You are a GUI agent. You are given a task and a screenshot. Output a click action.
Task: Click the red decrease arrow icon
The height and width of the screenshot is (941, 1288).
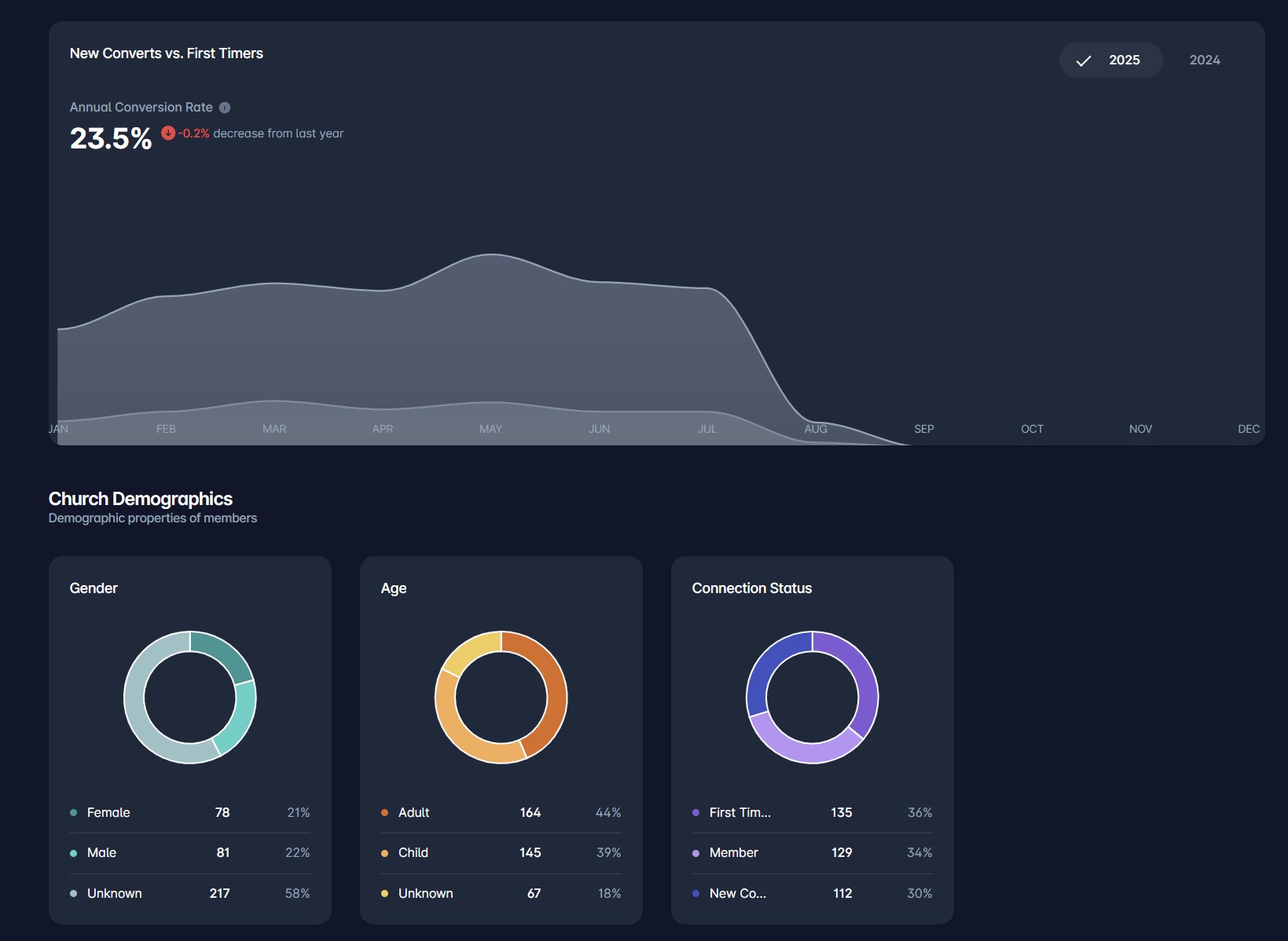click(x=168, y=133)
